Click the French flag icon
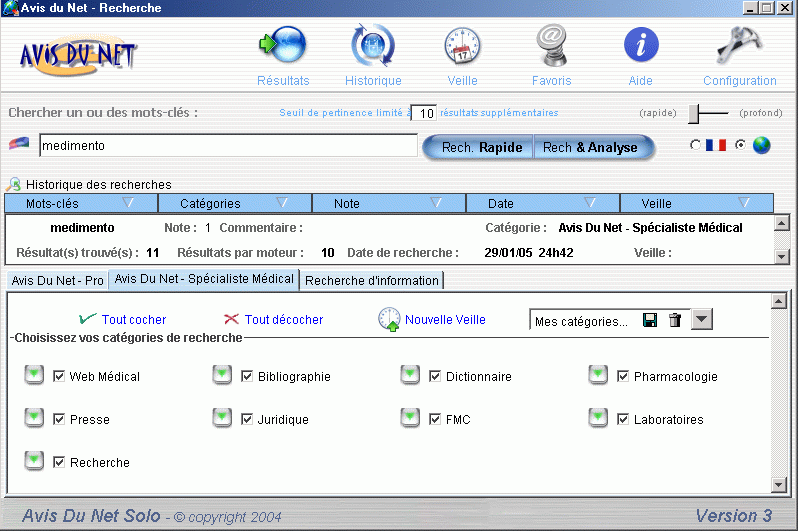 716,145
